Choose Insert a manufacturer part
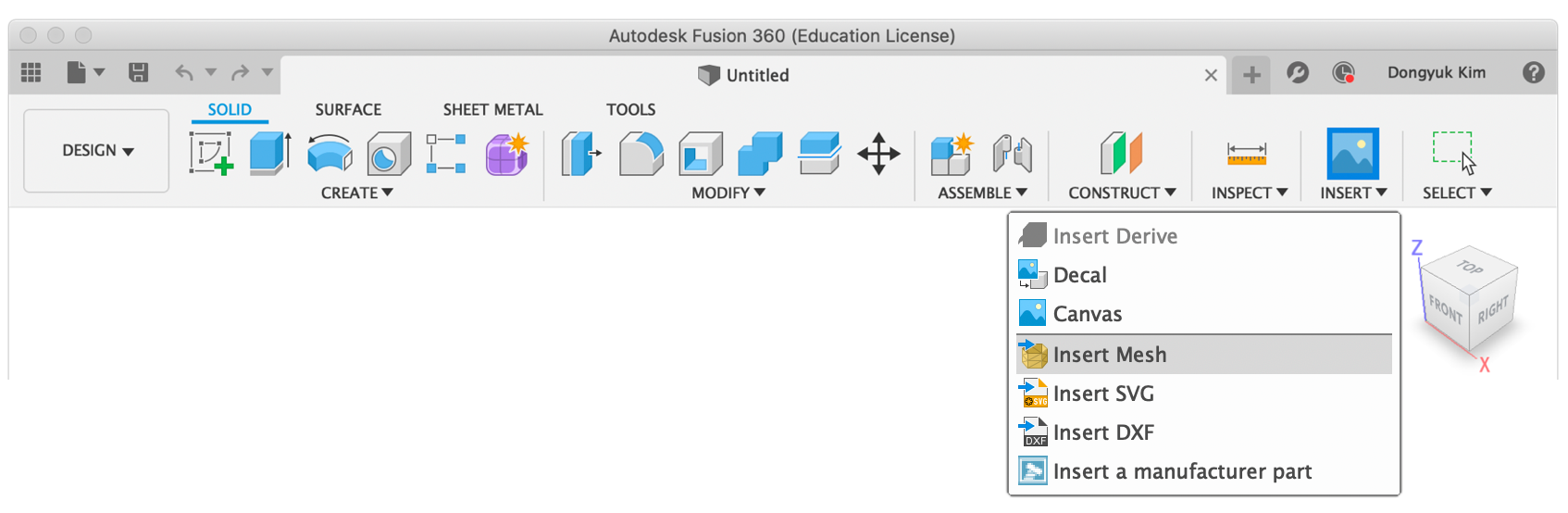The height and width of the screenshot is (513, 1568). pyautogui.click(x=1204, y=471)
